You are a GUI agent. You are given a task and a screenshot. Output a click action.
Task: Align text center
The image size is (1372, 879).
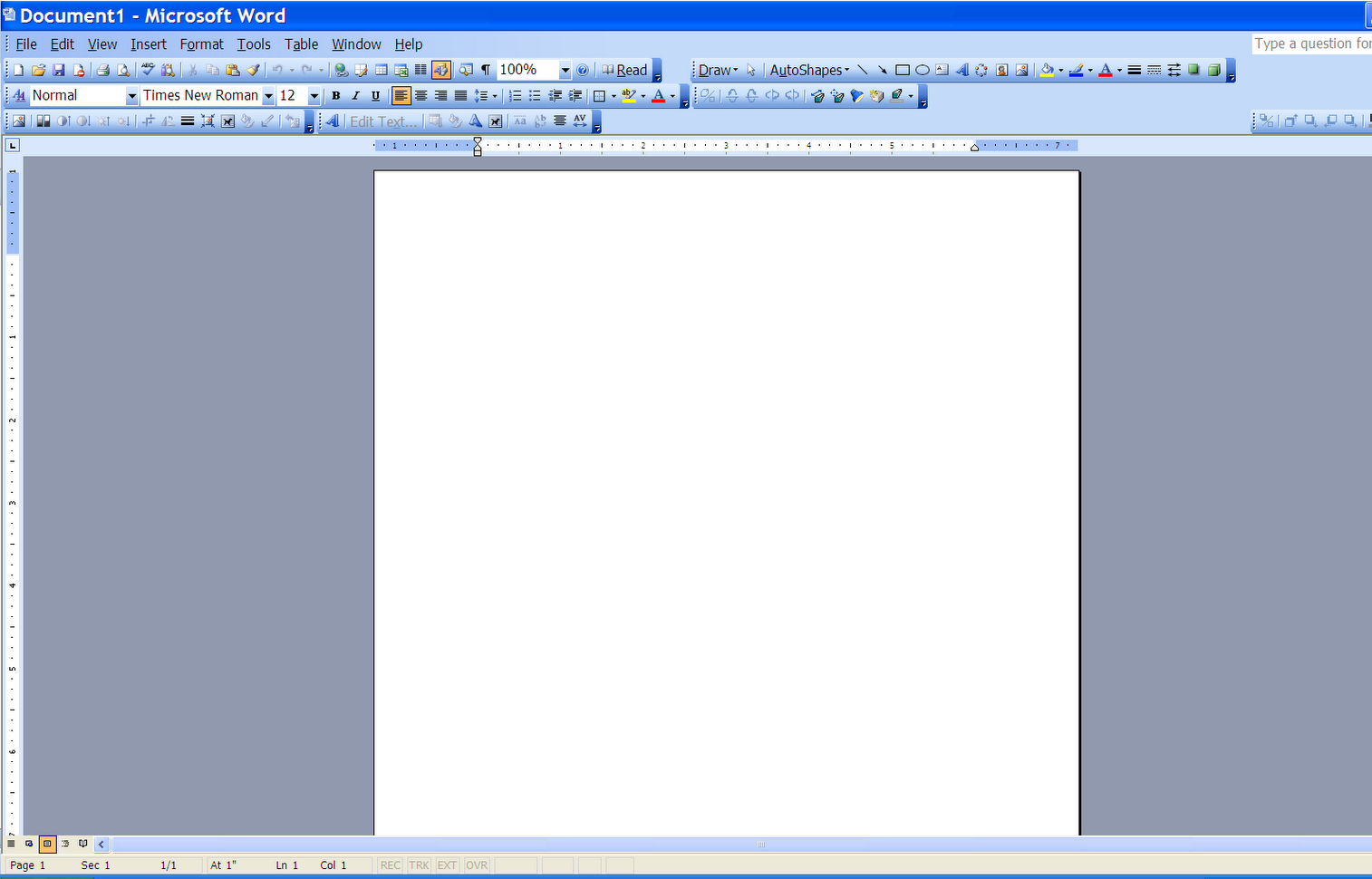tap(420, 95)
